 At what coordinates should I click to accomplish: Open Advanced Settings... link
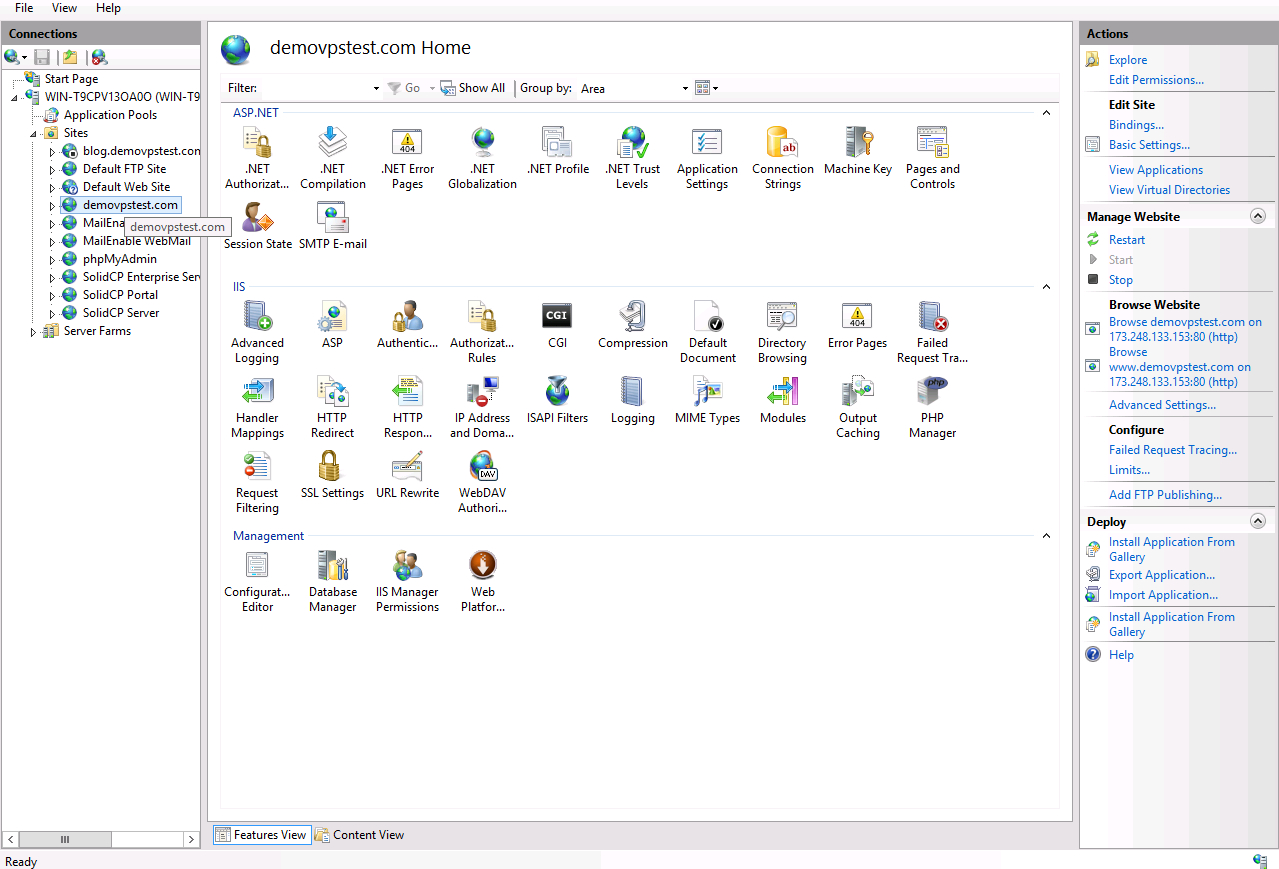click(1162, 405)
